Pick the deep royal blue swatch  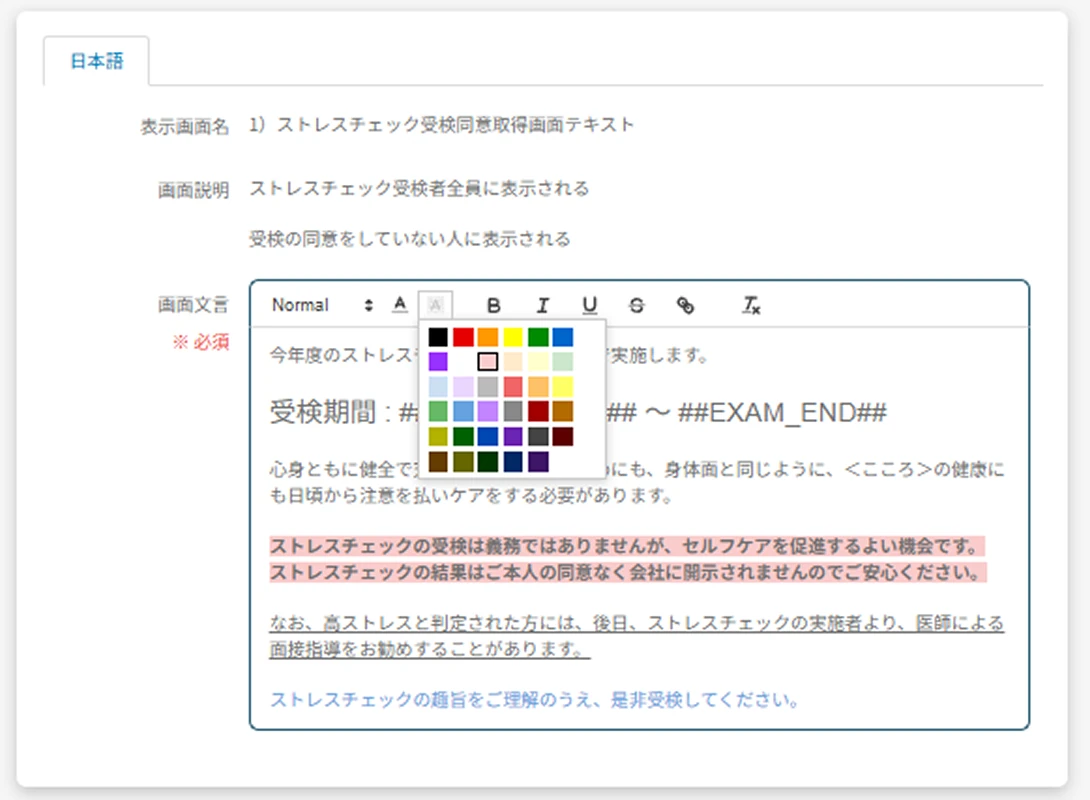tap(488, 436)
